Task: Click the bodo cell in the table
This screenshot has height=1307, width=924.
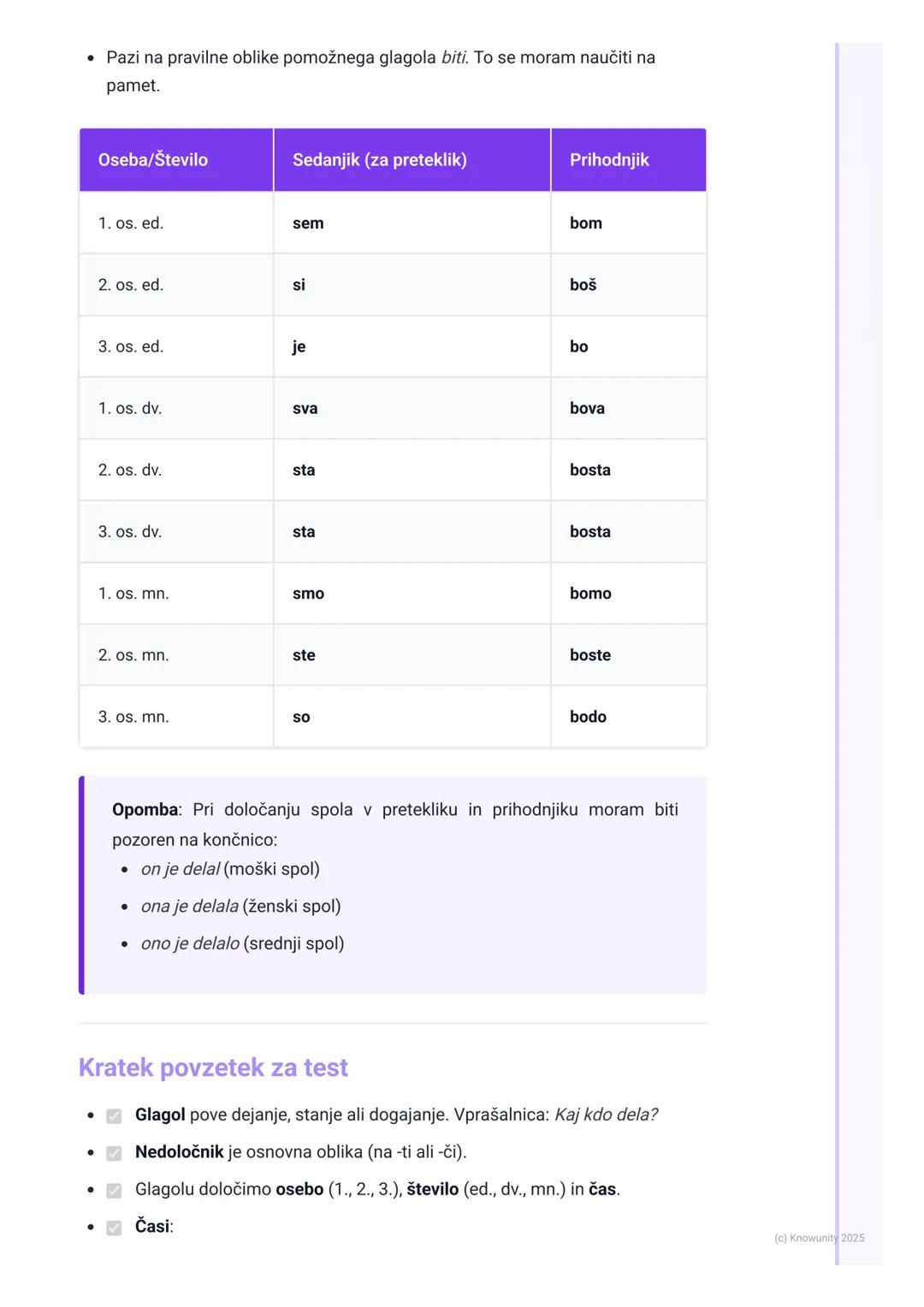Action: 588,717
